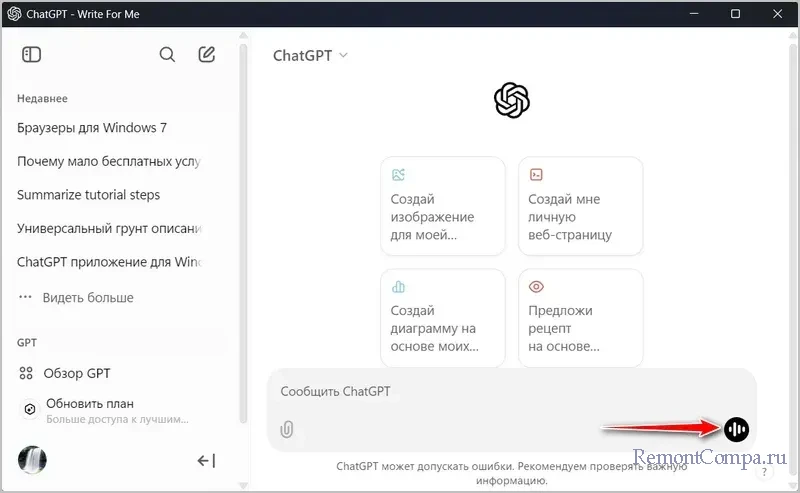
Task: Open the chat search icon
Action: (167, 55)
